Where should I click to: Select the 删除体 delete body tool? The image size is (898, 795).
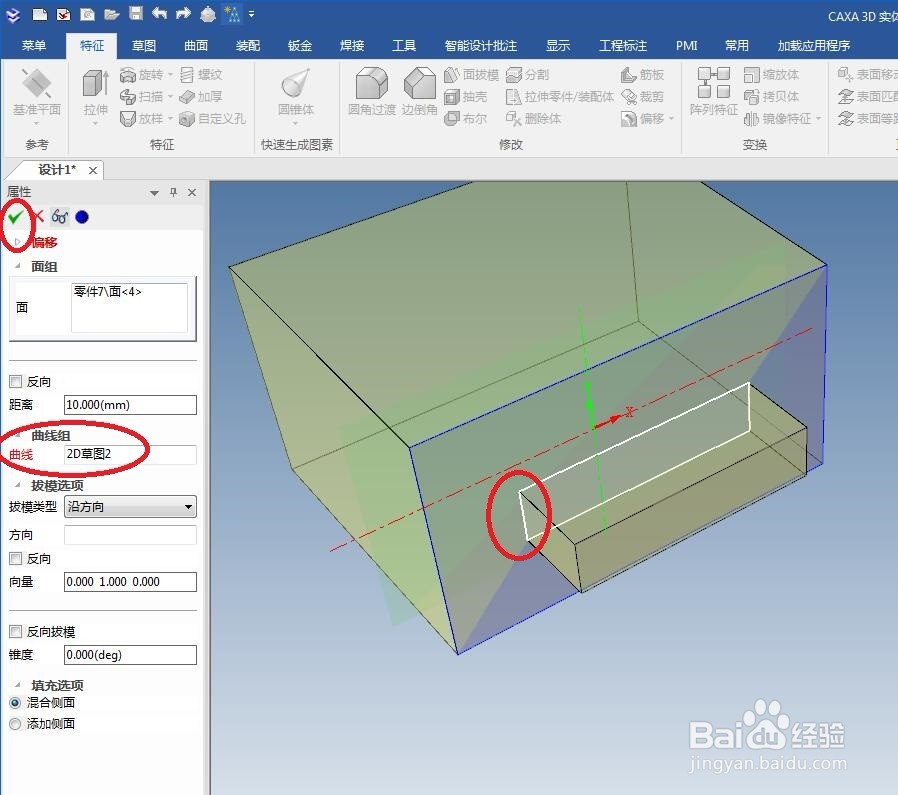pyautogui.click(x=534, y=119)
